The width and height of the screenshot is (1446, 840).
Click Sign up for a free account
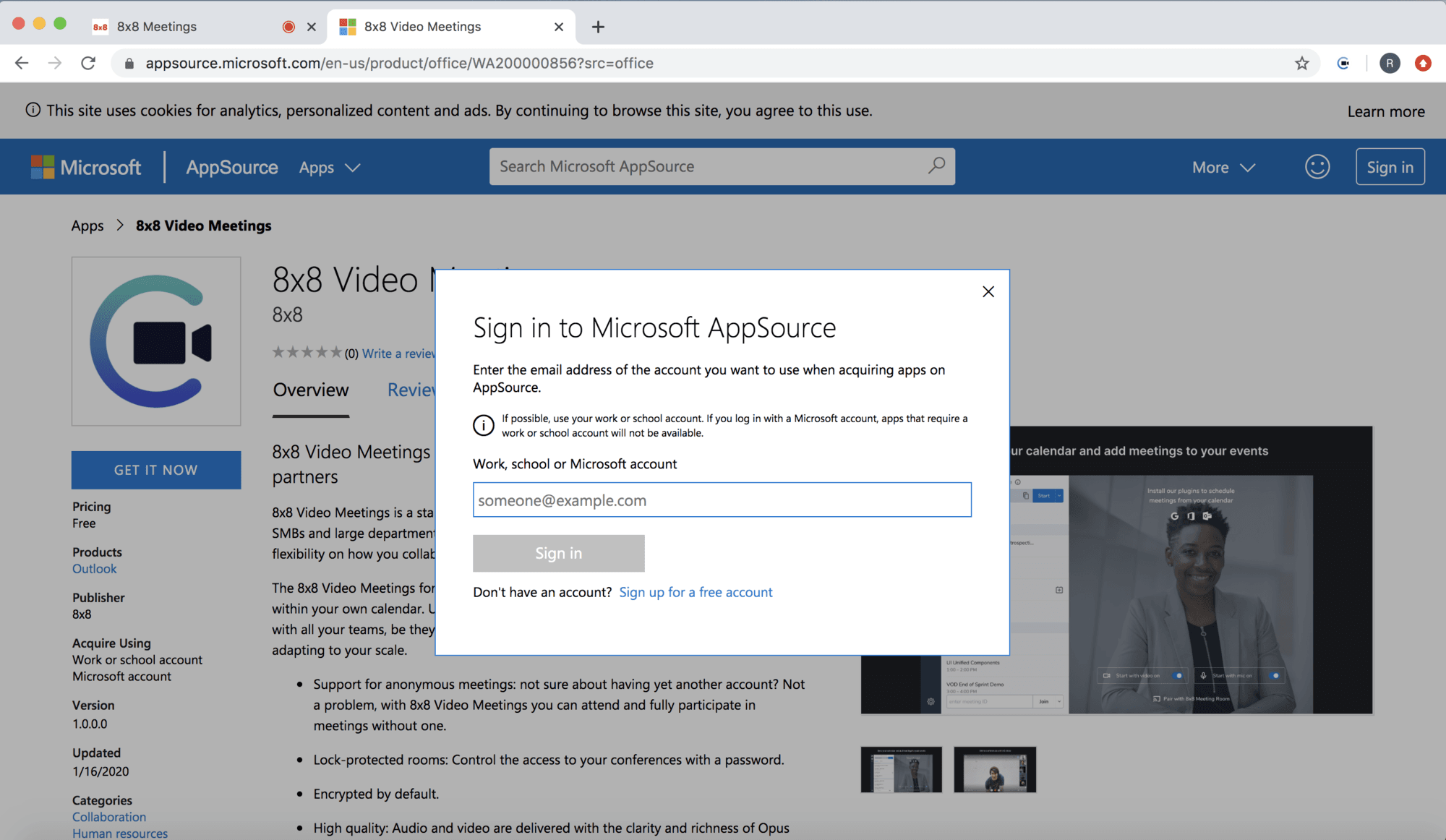point(696,592)
